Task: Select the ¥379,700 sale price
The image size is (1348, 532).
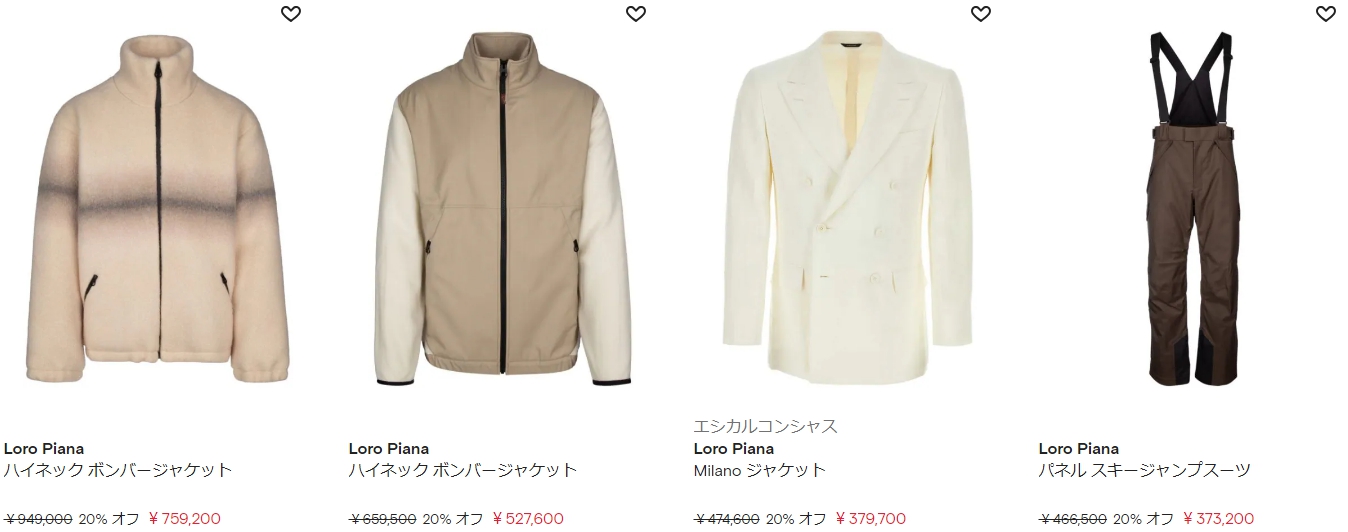Action: coord(871,519)
